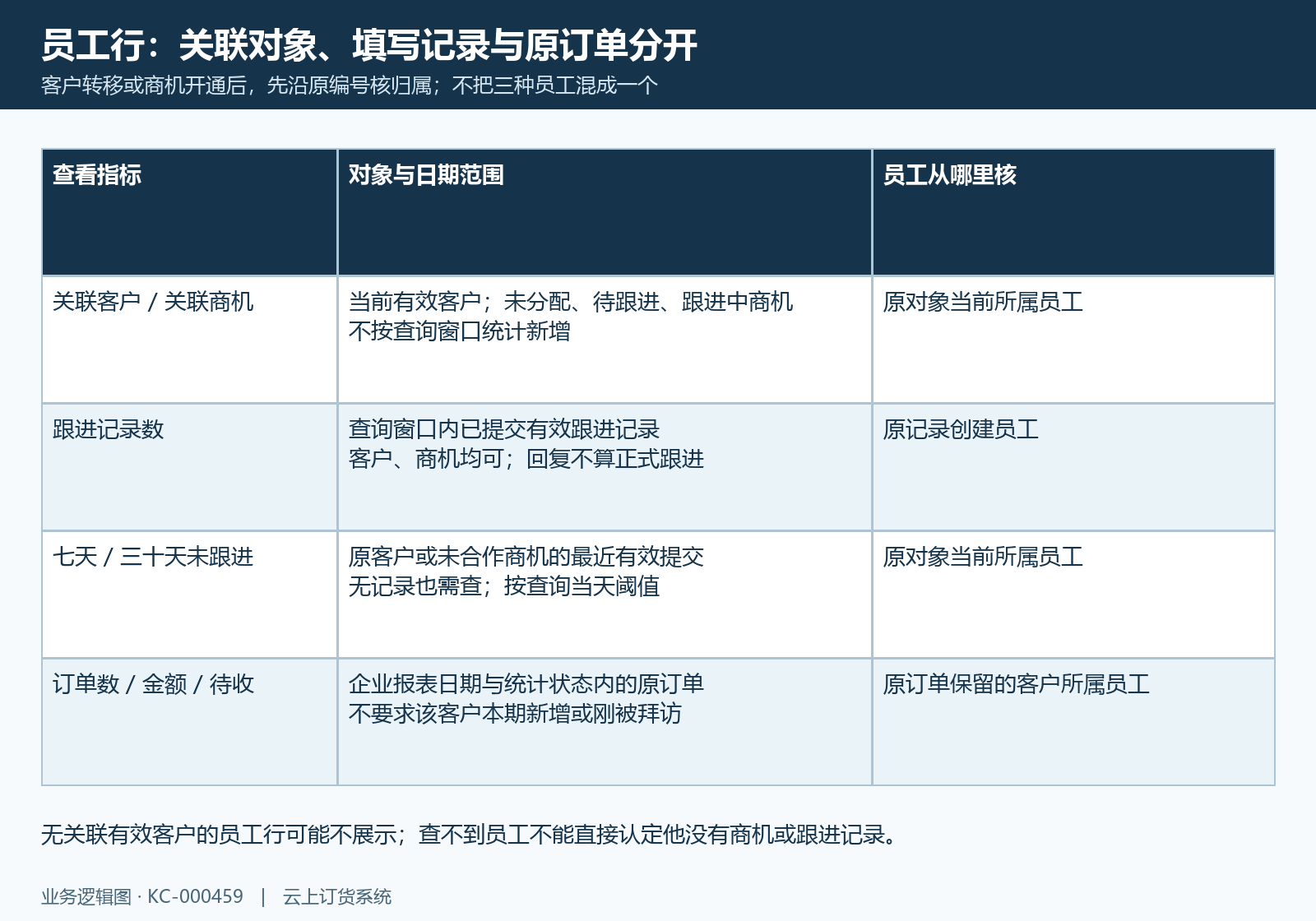Select 原对象当前所属员工 in the 关联客户 row

983,302
